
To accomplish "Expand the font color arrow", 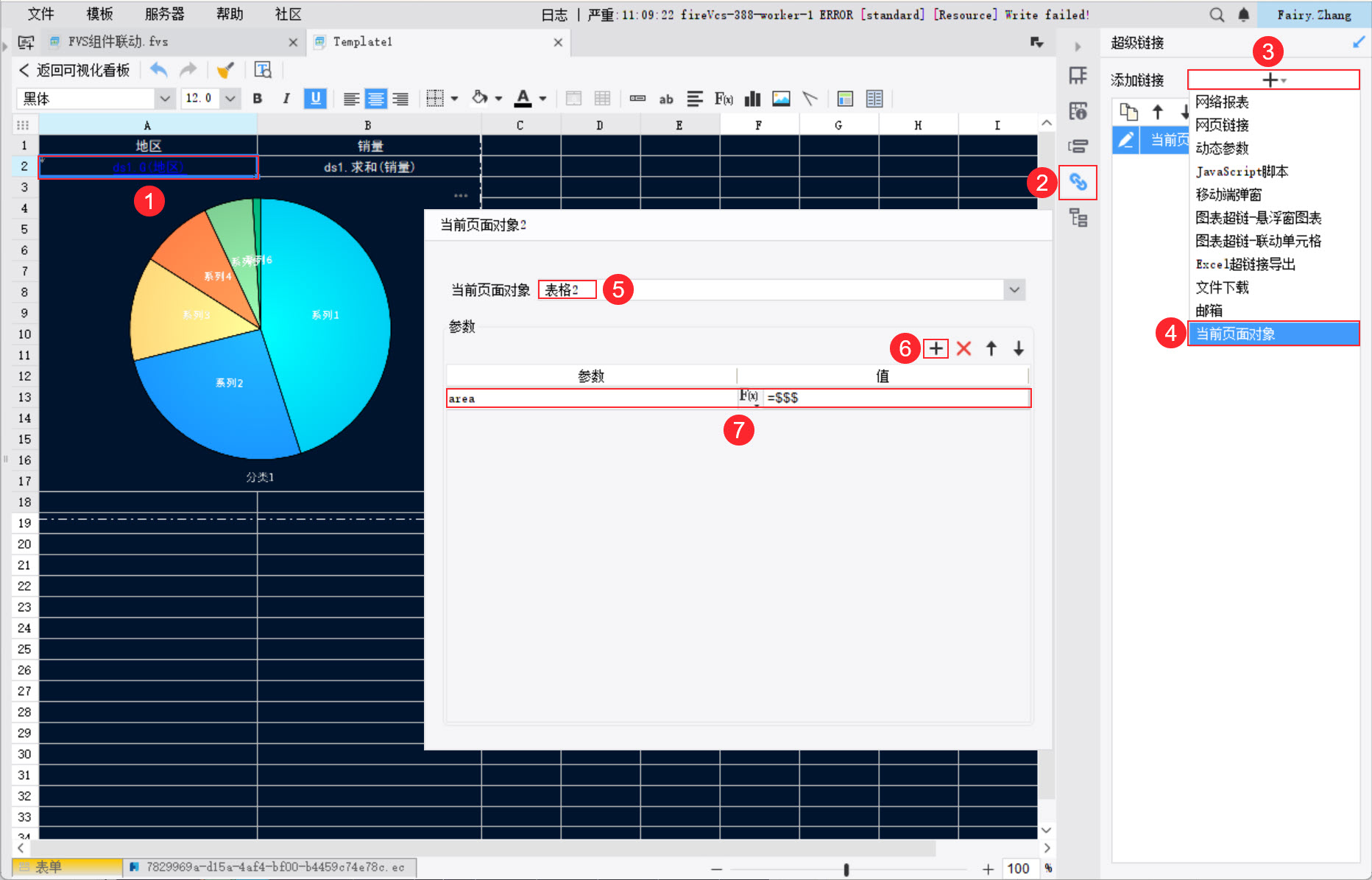I will (543, 99).
